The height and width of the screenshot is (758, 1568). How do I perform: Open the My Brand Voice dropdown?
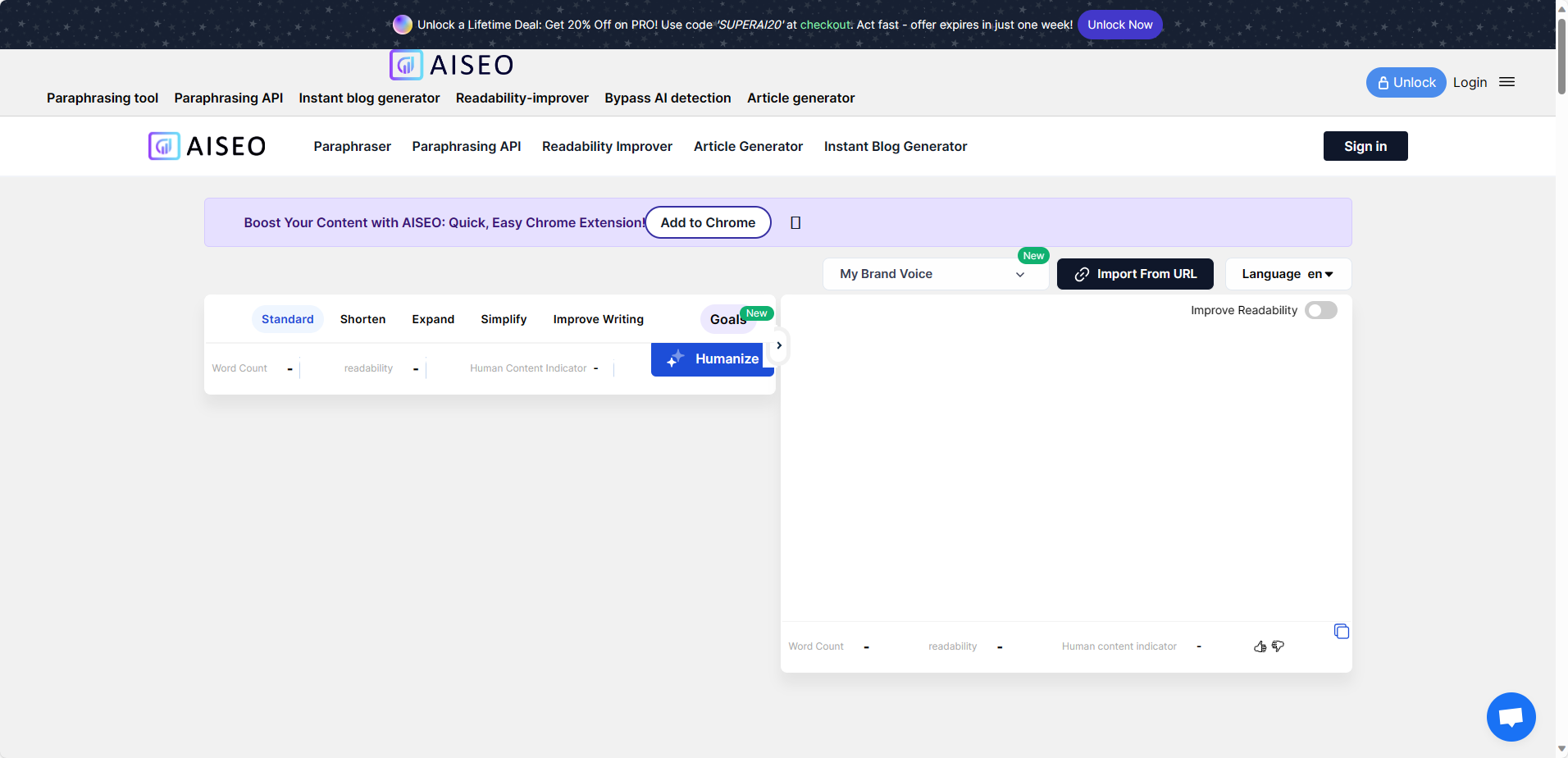pos(936,274)
